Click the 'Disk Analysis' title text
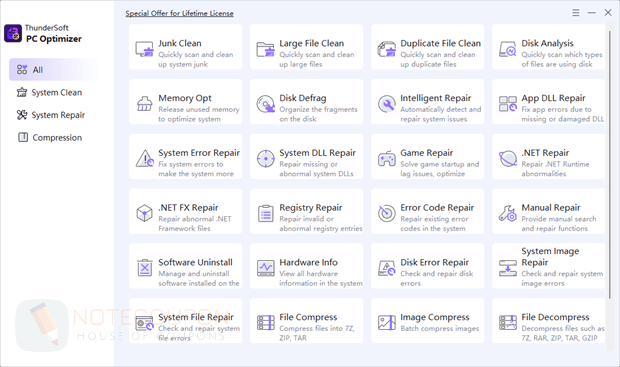620x367 pixels. tap(548, 43)
